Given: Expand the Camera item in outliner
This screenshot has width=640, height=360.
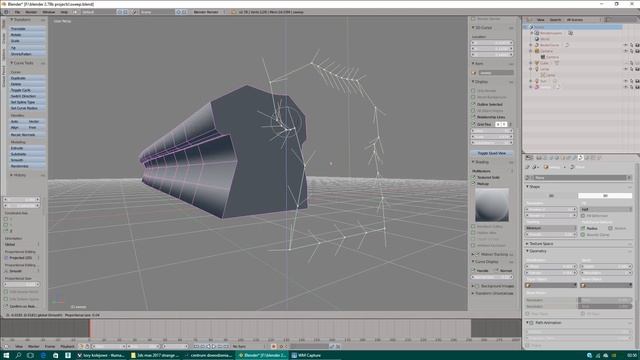Looking at the screenshot, I should click(531, 51).
